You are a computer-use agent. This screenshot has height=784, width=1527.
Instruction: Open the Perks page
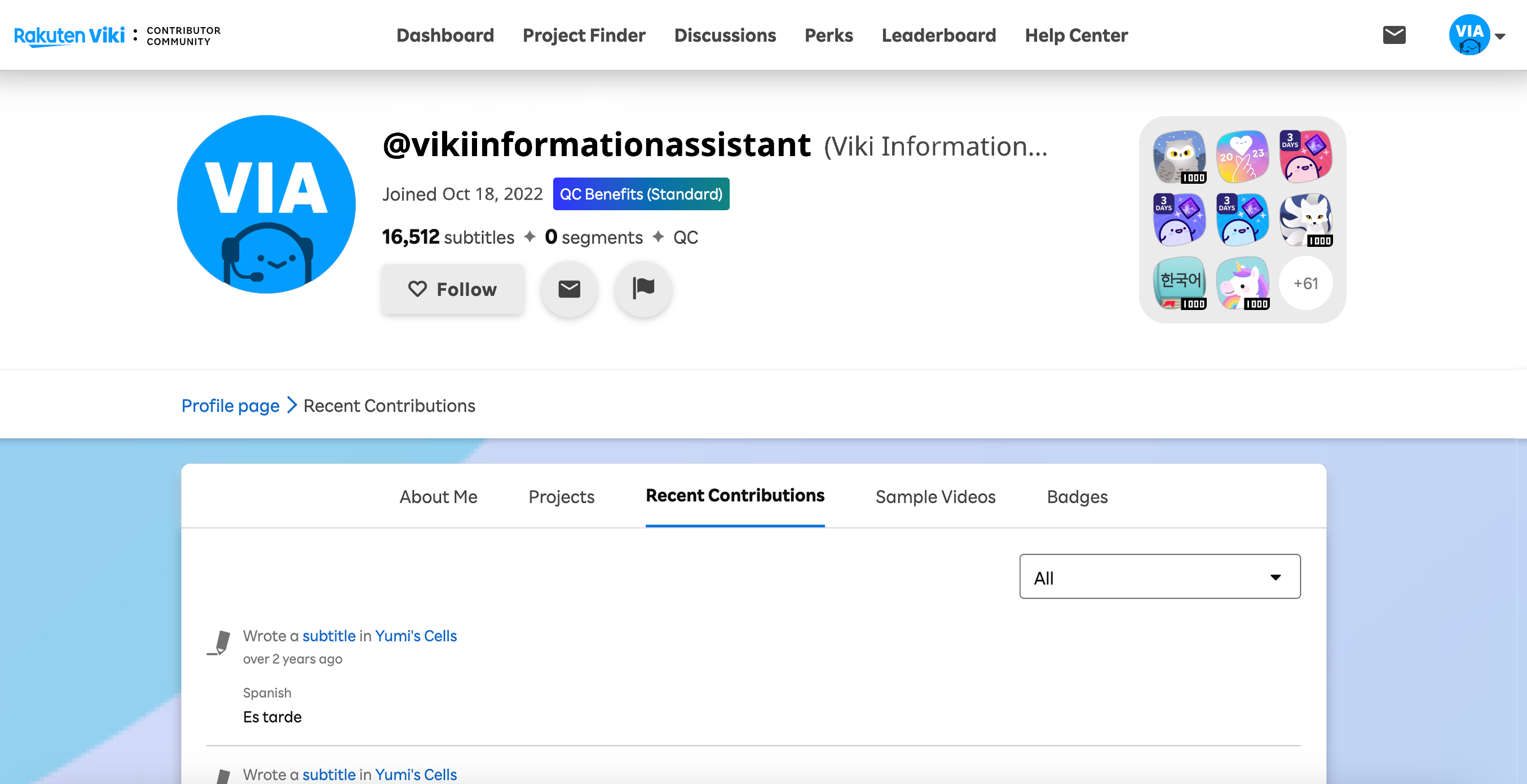pyautogui.click(x=829, y=35)
